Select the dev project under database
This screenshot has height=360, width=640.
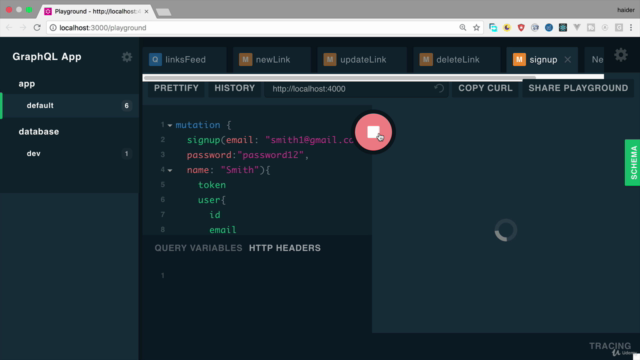(69, 154)
